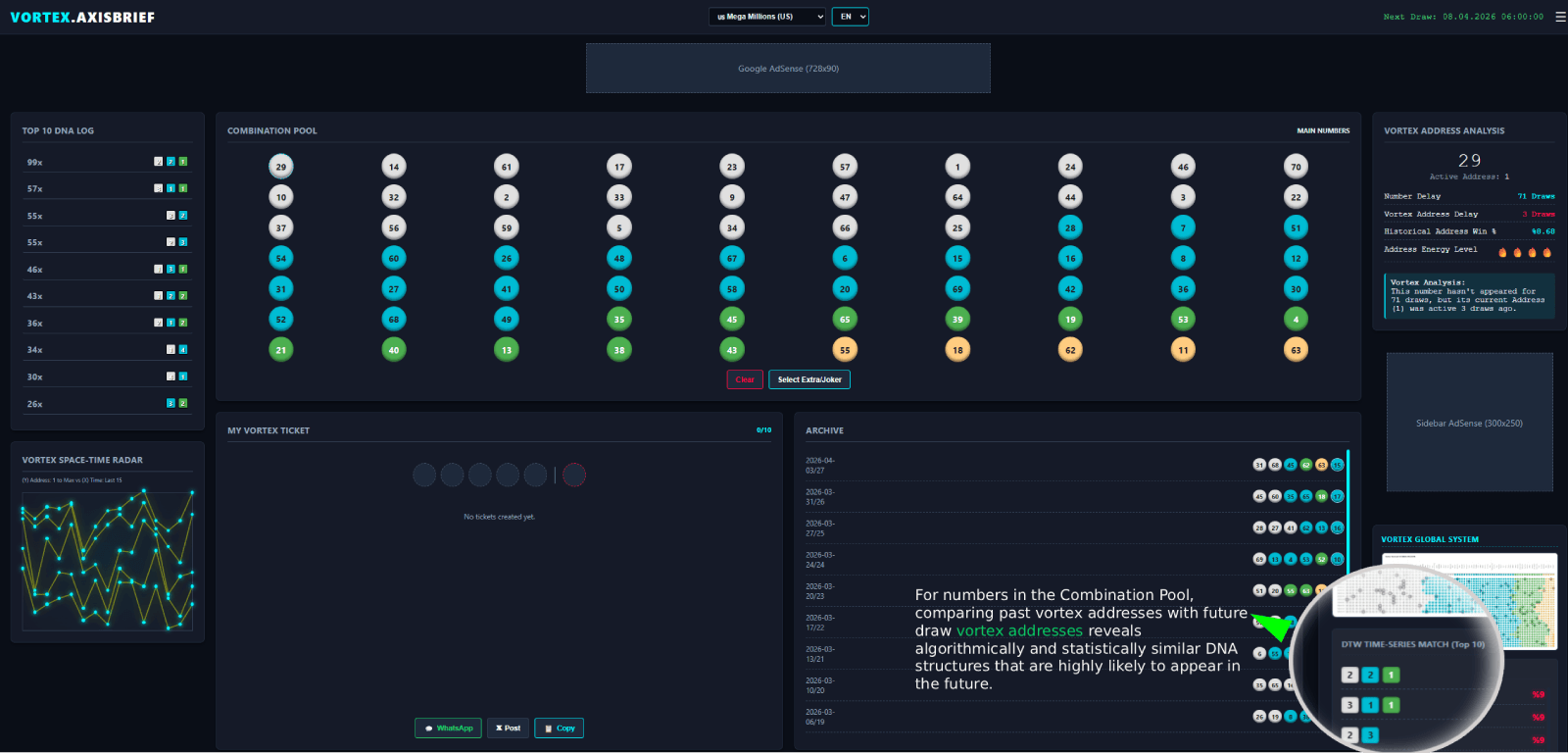Choose green ball number 21
The image size is (1568, 753).
point(281,350)
